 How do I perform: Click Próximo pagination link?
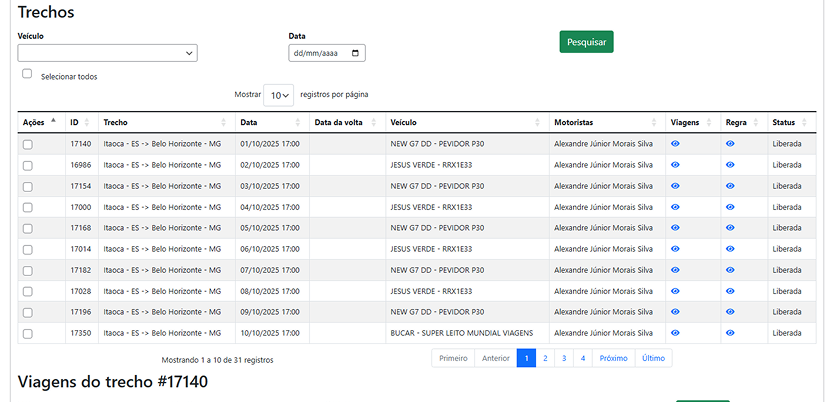[x=613, y=358]
